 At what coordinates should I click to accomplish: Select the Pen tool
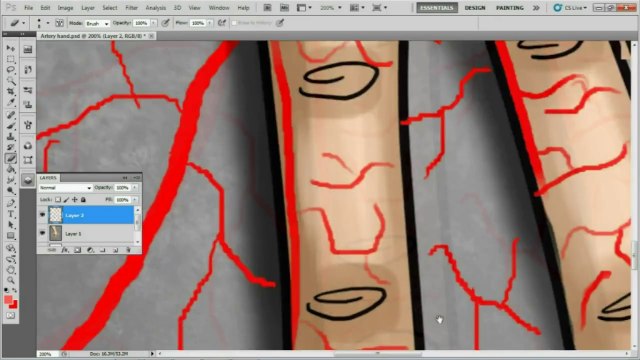[x=11, y=203]
